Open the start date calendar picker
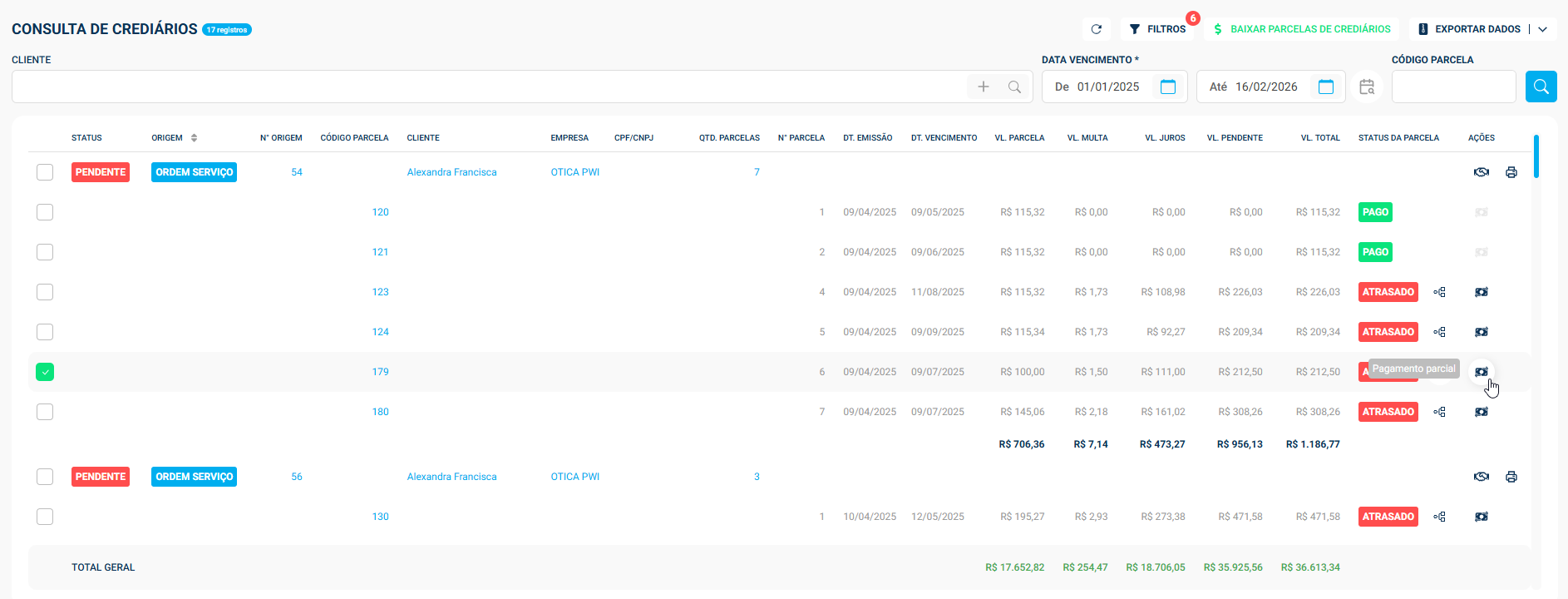Image resolution: width=1568 pixels, height=599 pixels. tap(1167, 87)
